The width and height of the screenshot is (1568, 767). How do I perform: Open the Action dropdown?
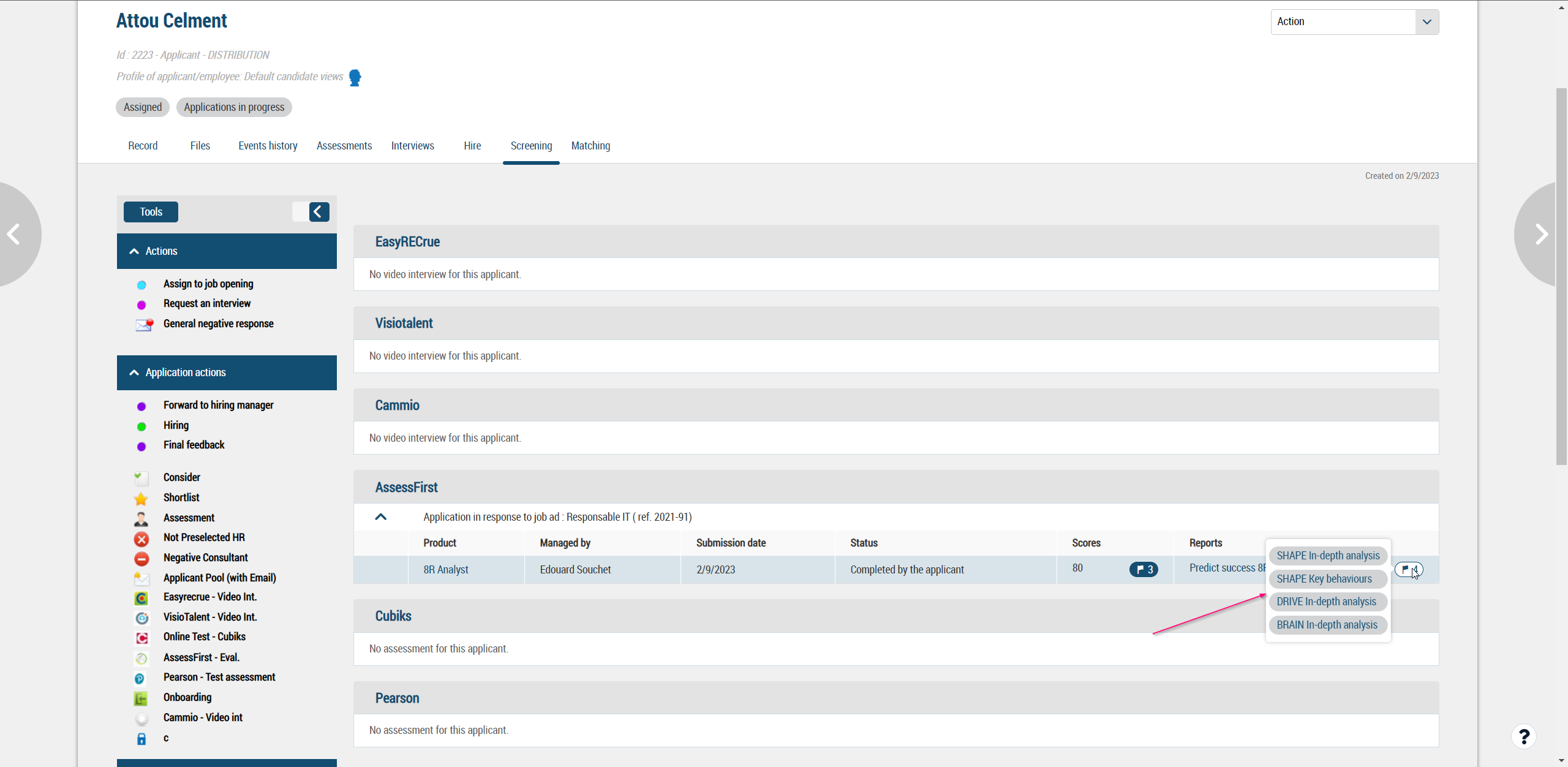click(1354, 22)
